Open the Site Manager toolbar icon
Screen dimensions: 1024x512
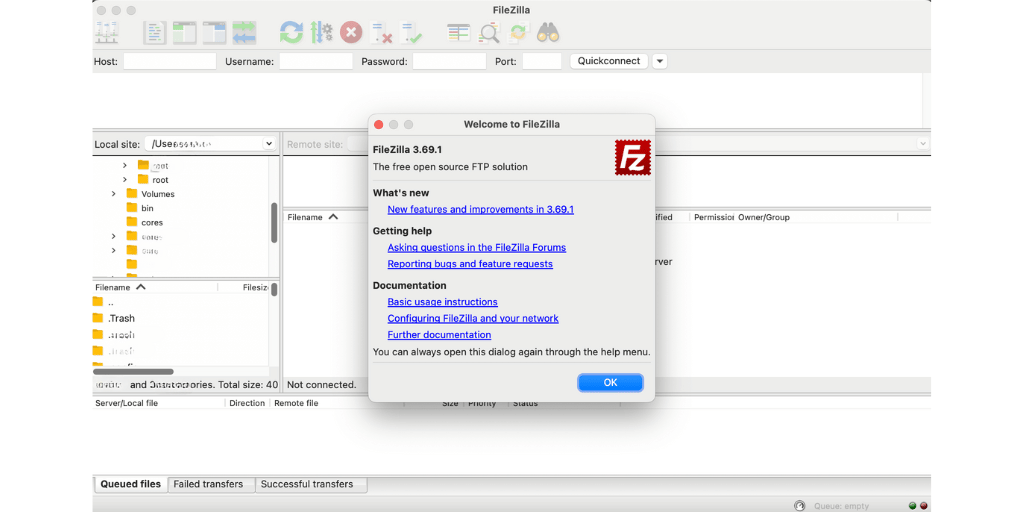[x=106, y=33]
